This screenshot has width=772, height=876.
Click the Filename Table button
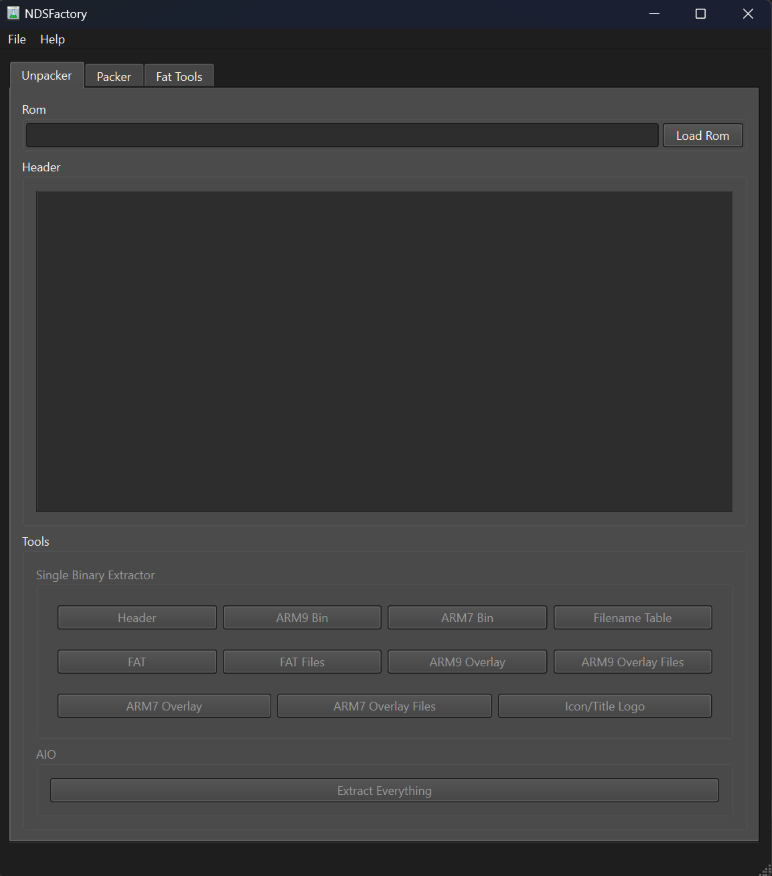coord(632,618)
